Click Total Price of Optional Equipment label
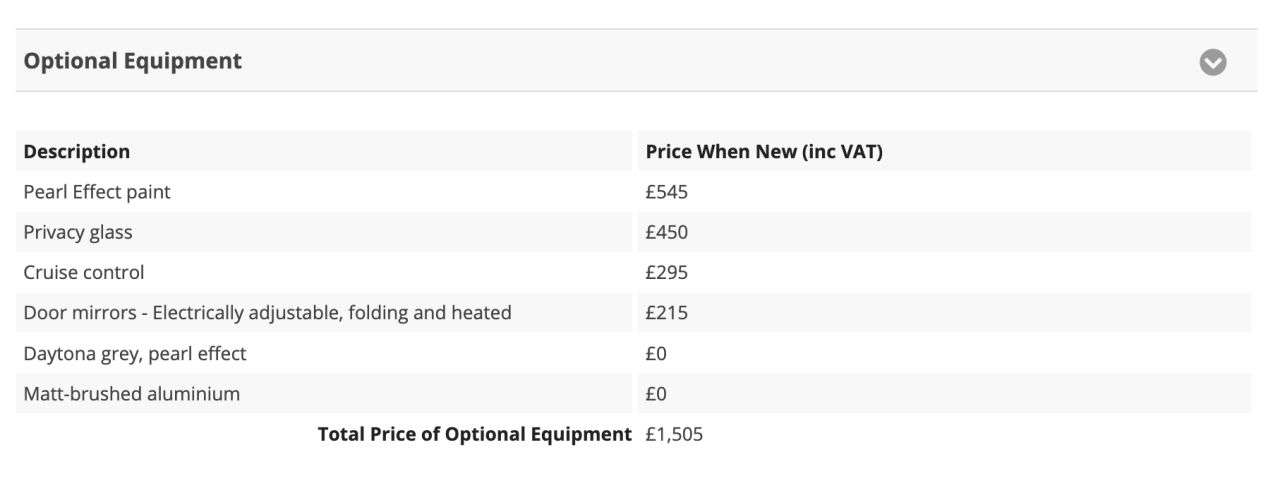The width and height of the screenshot is (1280, 493). [x=475, y=435]
